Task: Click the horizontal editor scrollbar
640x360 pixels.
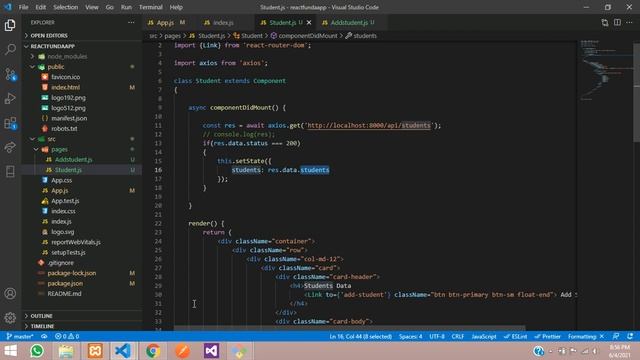Action: [349, 328]
